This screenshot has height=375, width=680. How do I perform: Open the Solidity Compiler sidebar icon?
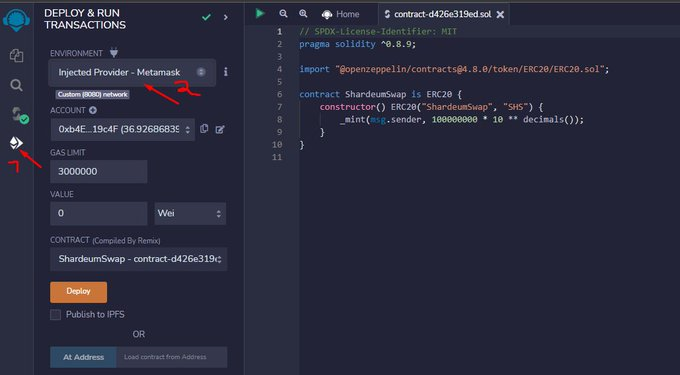click(20, 115)
